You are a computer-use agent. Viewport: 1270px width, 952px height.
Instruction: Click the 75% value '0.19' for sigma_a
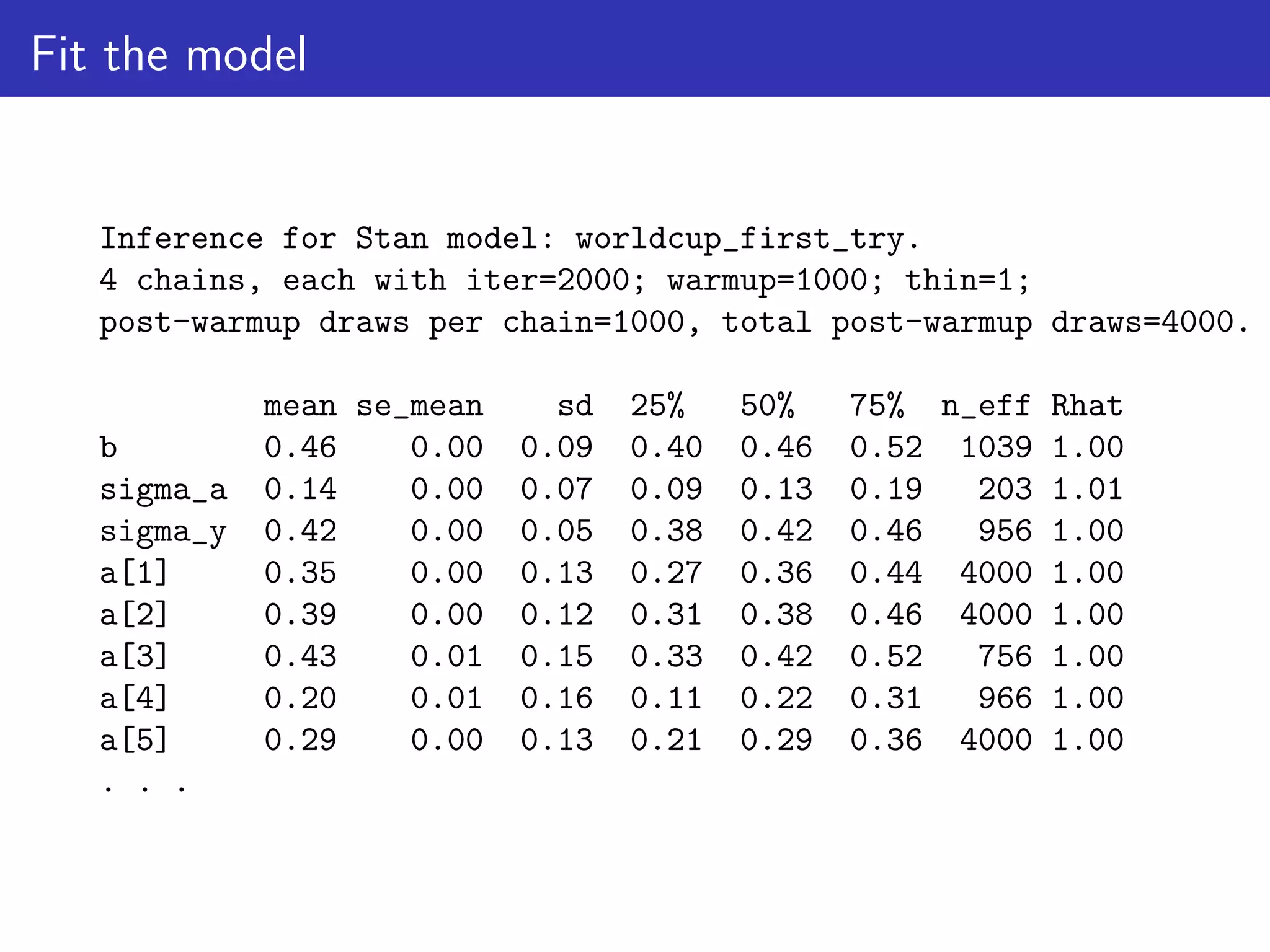tap(886, 490)
